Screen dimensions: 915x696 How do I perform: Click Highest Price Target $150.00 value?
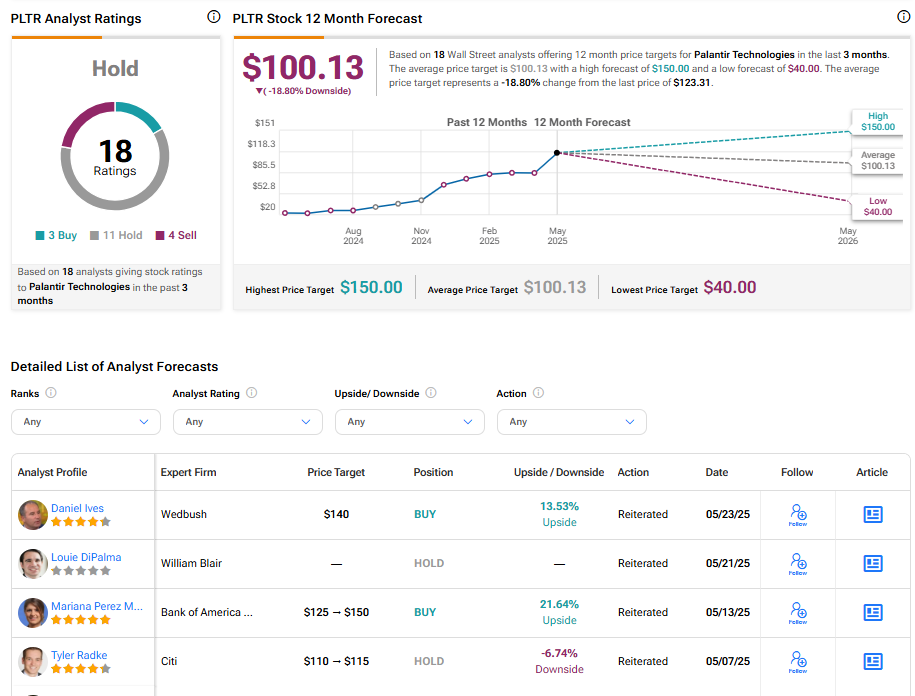pyautogui.click(x=371, y=287)
